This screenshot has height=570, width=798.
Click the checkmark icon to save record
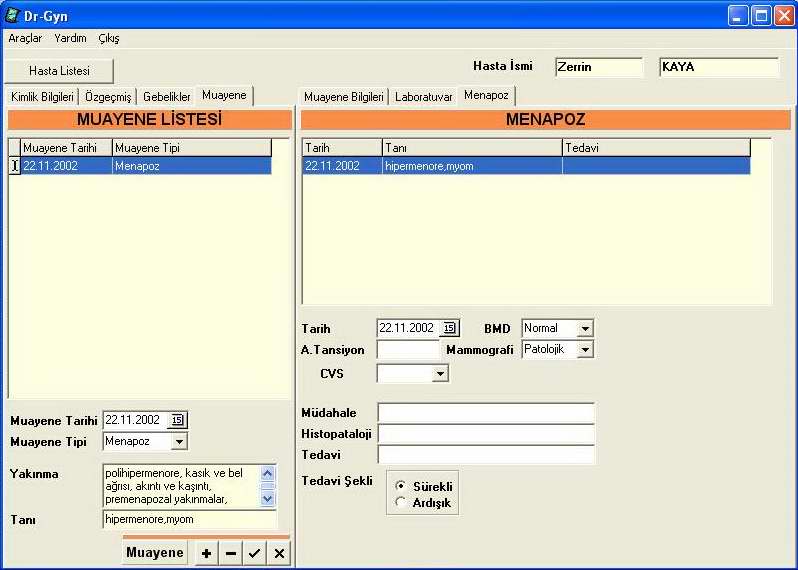point(255,553)
